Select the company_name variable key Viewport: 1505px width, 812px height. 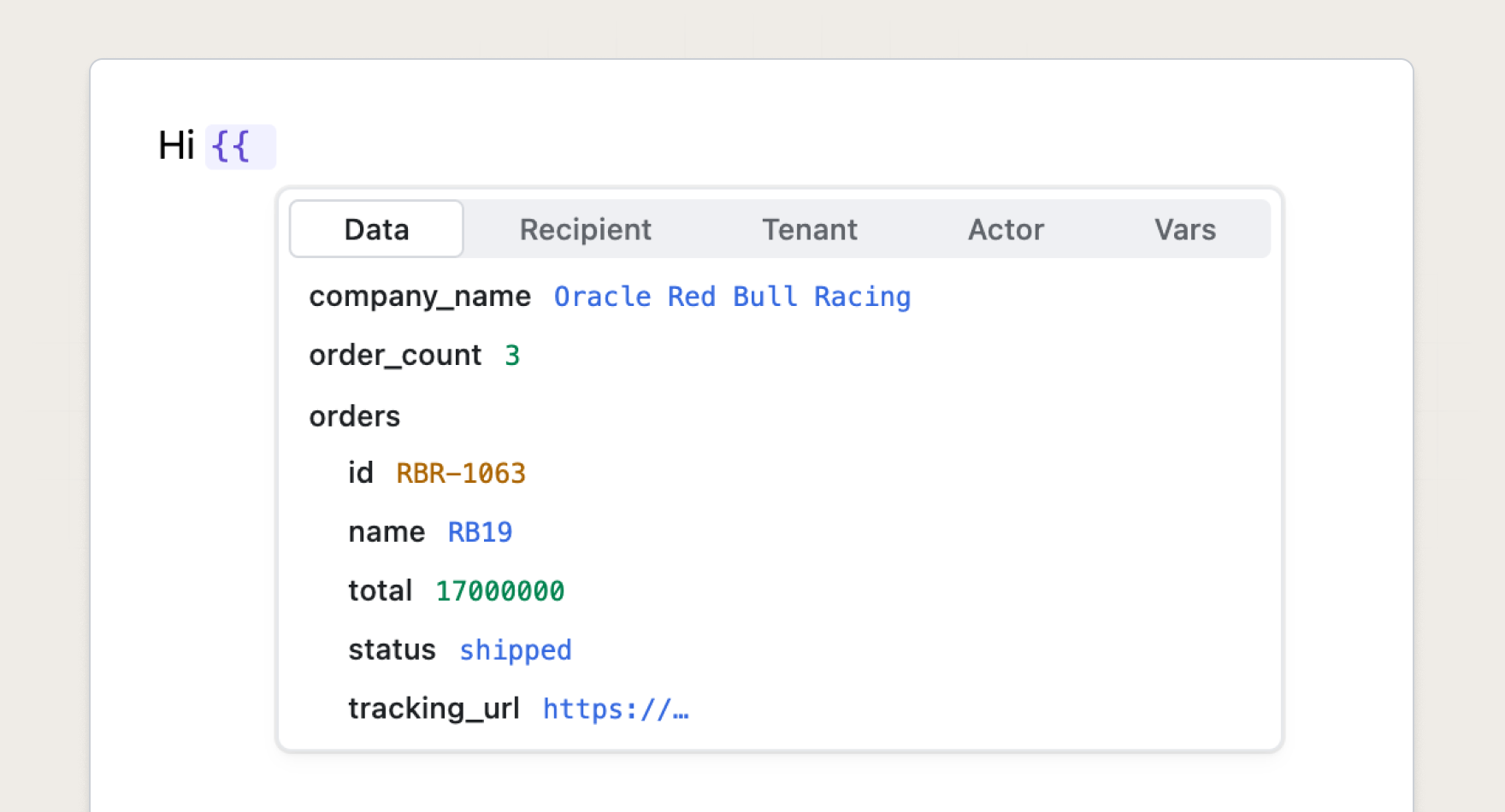click(420, 297)
